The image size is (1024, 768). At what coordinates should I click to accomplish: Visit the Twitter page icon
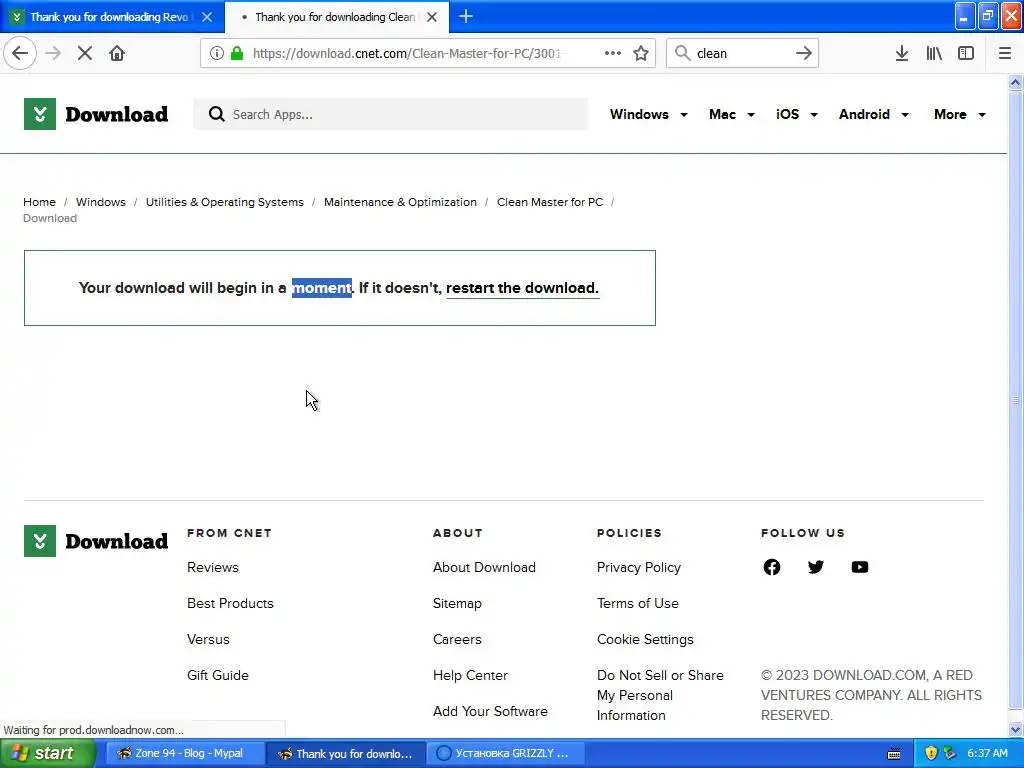(816, 567)
